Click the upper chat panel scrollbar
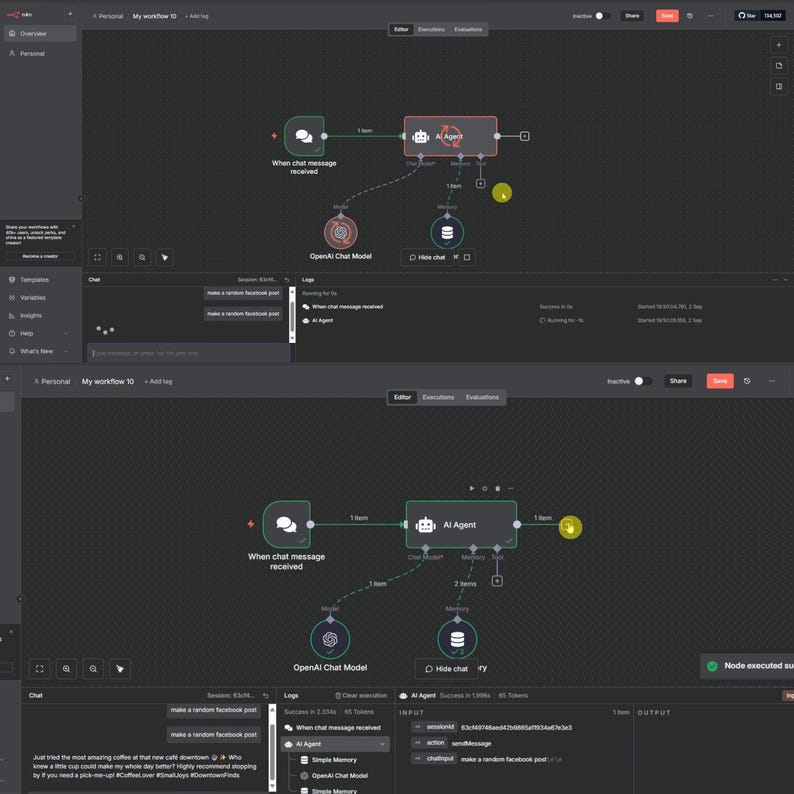 point(292,315)
